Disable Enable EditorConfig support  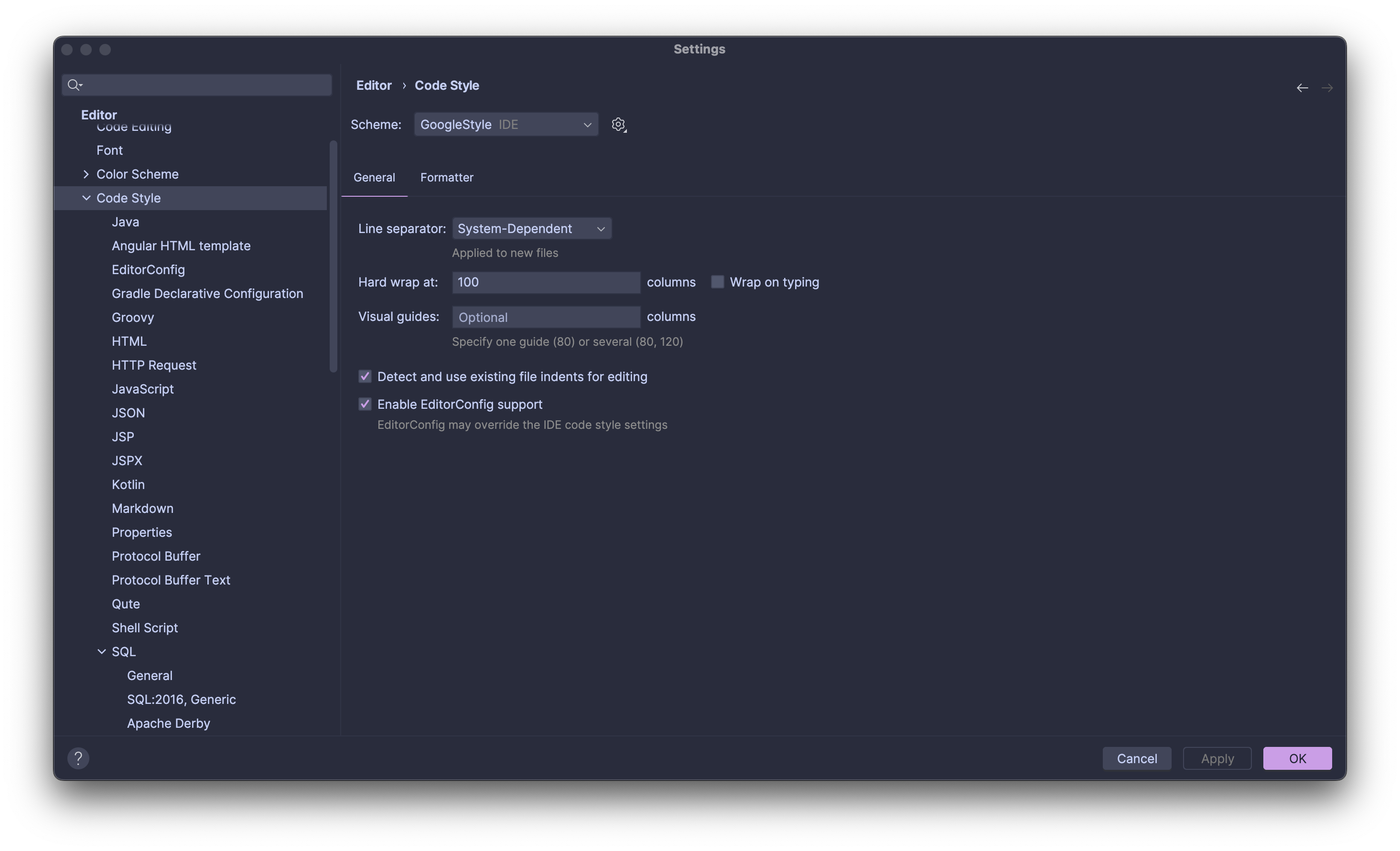point(366,404)
